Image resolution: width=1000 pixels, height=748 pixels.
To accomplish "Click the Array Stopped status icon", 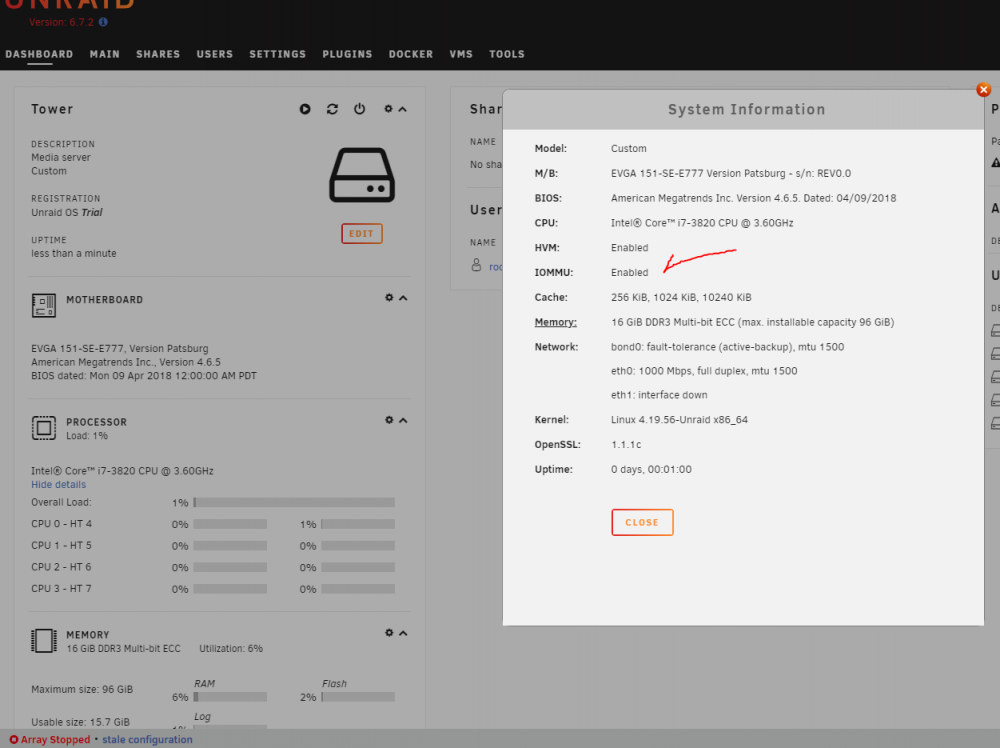I will pyautogui.click(x=14, y=740).
